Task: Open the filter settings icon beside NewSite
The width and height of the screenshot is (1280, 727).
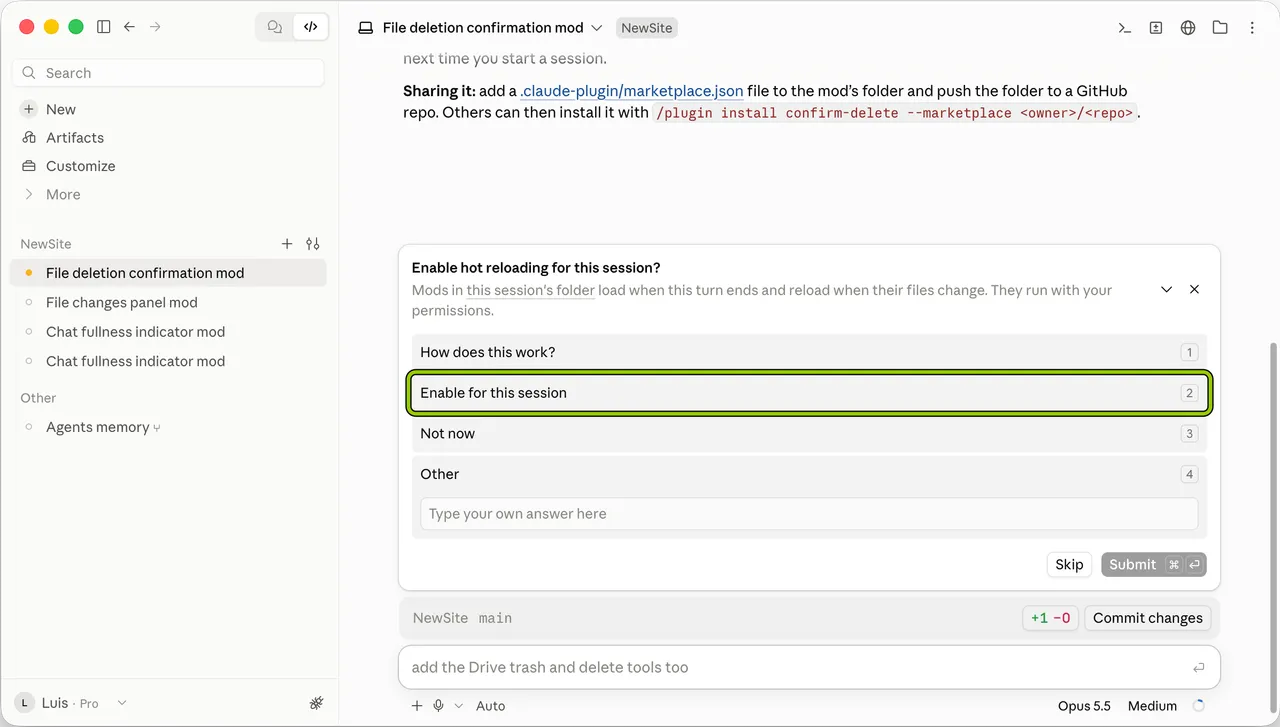Action: (x=313, y=244)
